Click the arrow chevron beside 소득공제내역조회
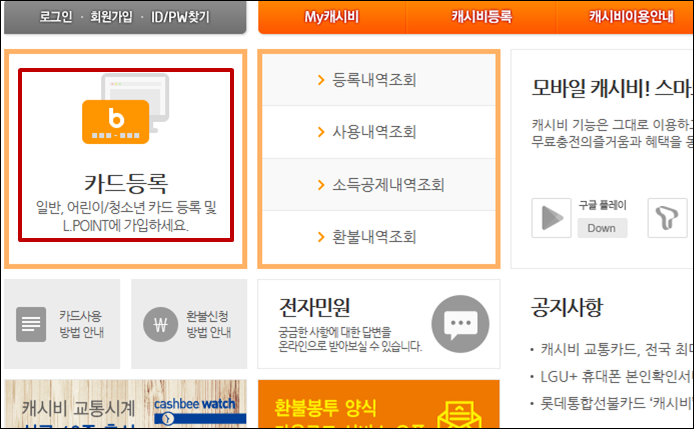694x429 pixels. 321,185
